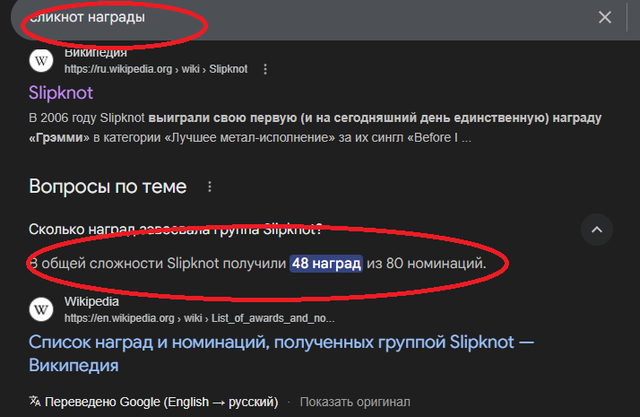Open the three-dot menu next to 'Вопросы по теме'
640x417 pixels.
[209, 187]
